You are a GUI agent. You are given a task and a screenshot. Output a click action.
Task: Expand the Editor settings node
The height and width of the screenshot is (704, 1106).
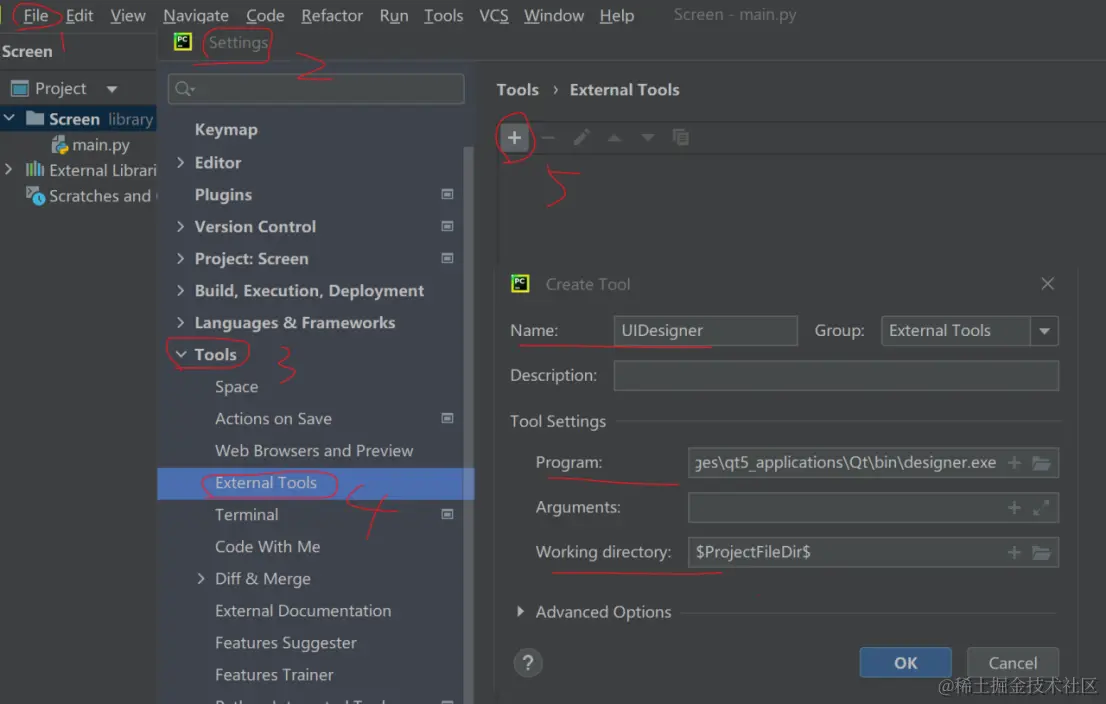click(181, 162)
